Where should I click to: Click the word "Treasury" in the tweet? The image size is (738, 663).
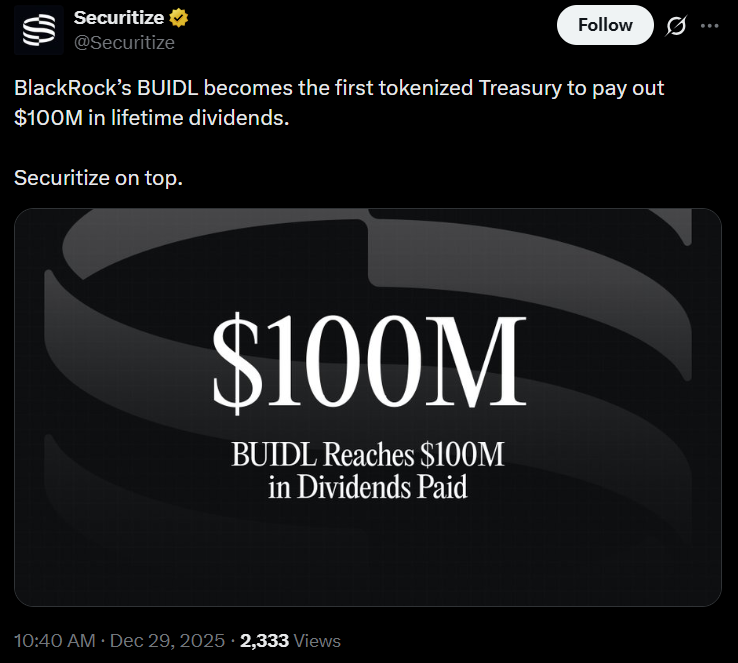pos(520,88)
